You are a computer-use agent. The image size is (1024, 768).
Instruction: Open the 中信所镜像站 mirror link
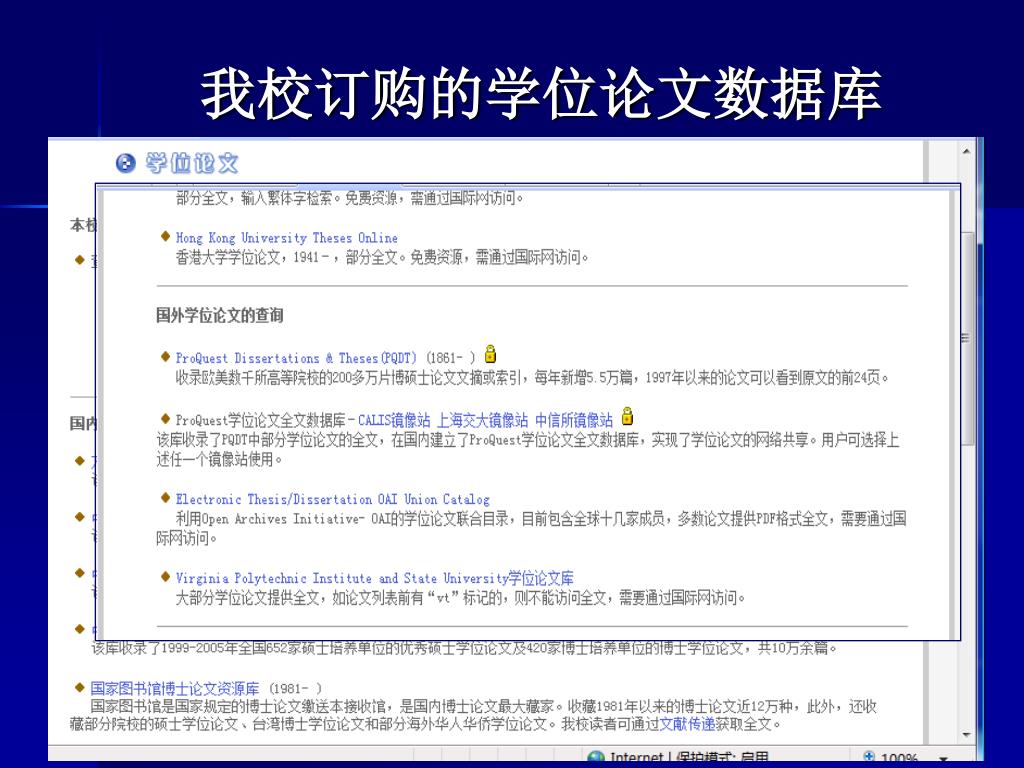point(574,420)
